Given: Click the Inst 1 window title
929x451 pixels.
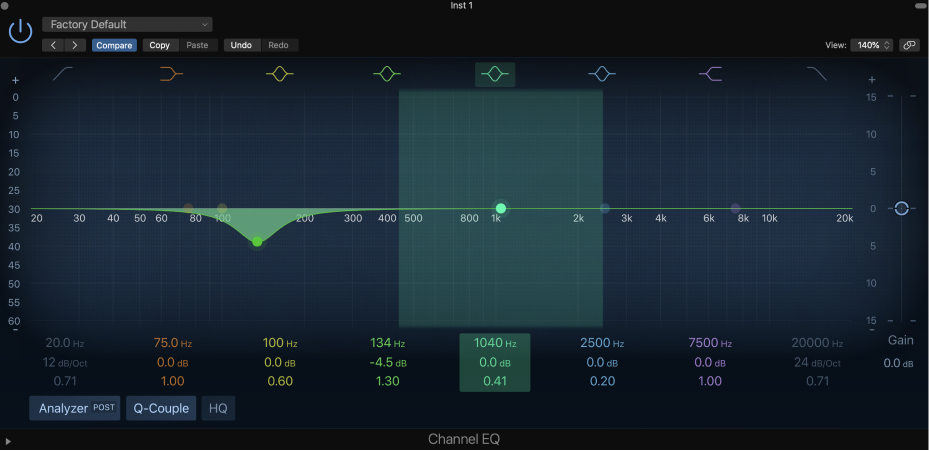Looking at the screenshot, I should [x=464, y=5].
